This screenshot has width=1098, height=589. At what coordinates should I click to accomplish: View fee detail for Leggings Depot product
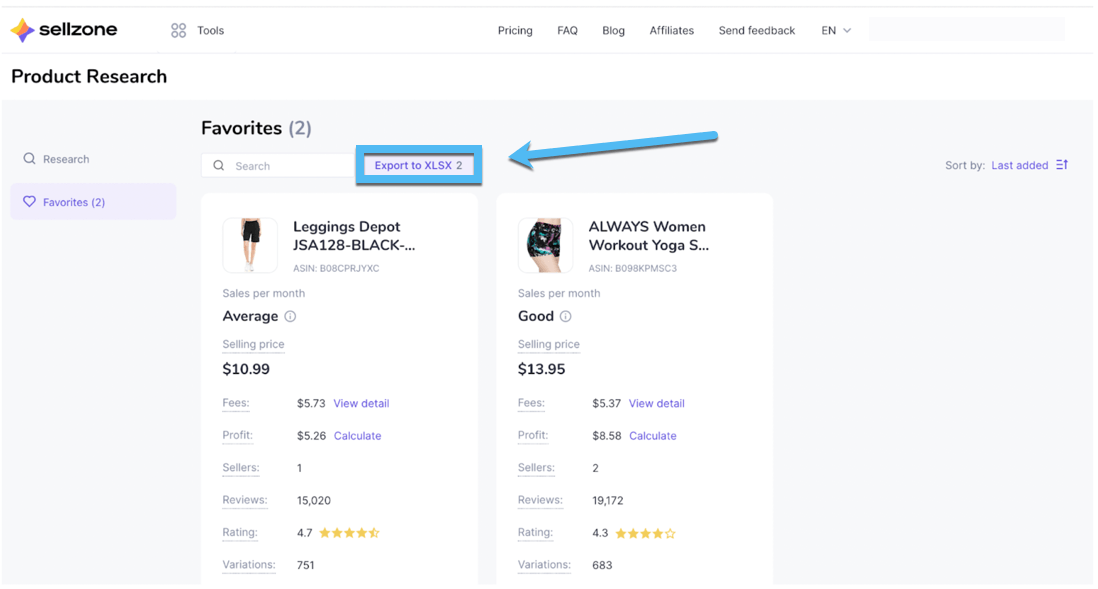361,404
